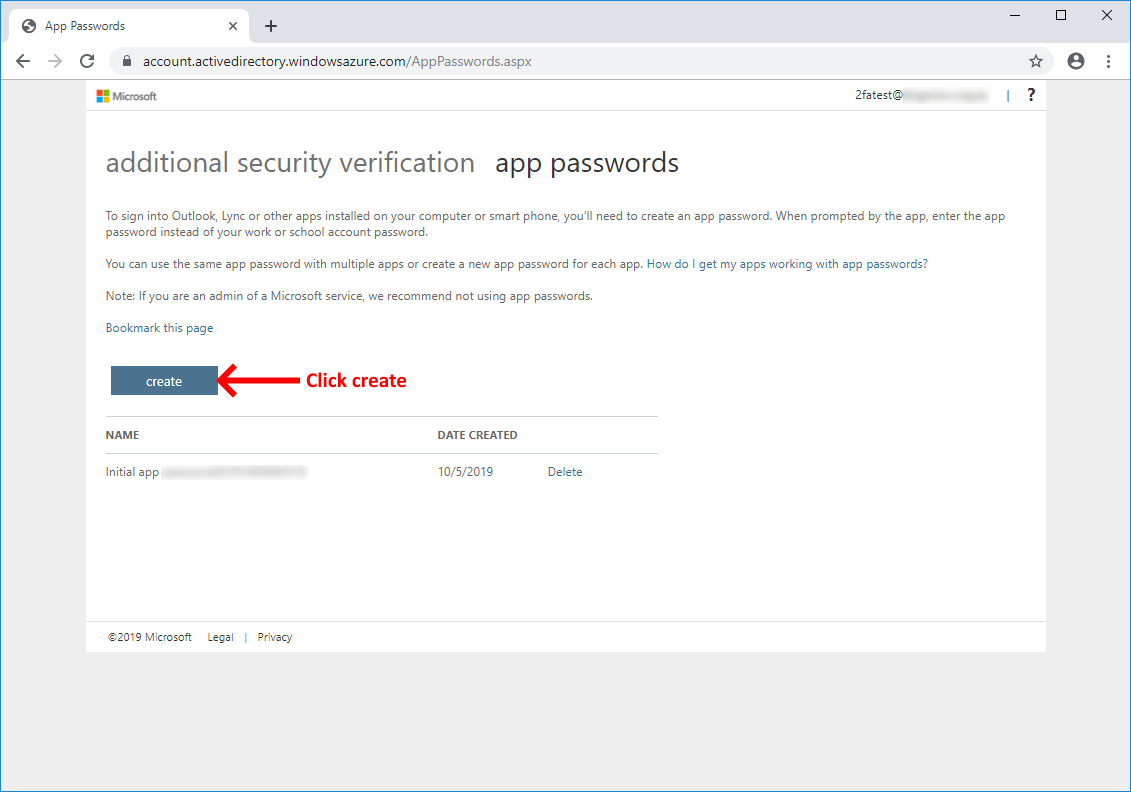Open the Chrome profile avatar

1075,61
